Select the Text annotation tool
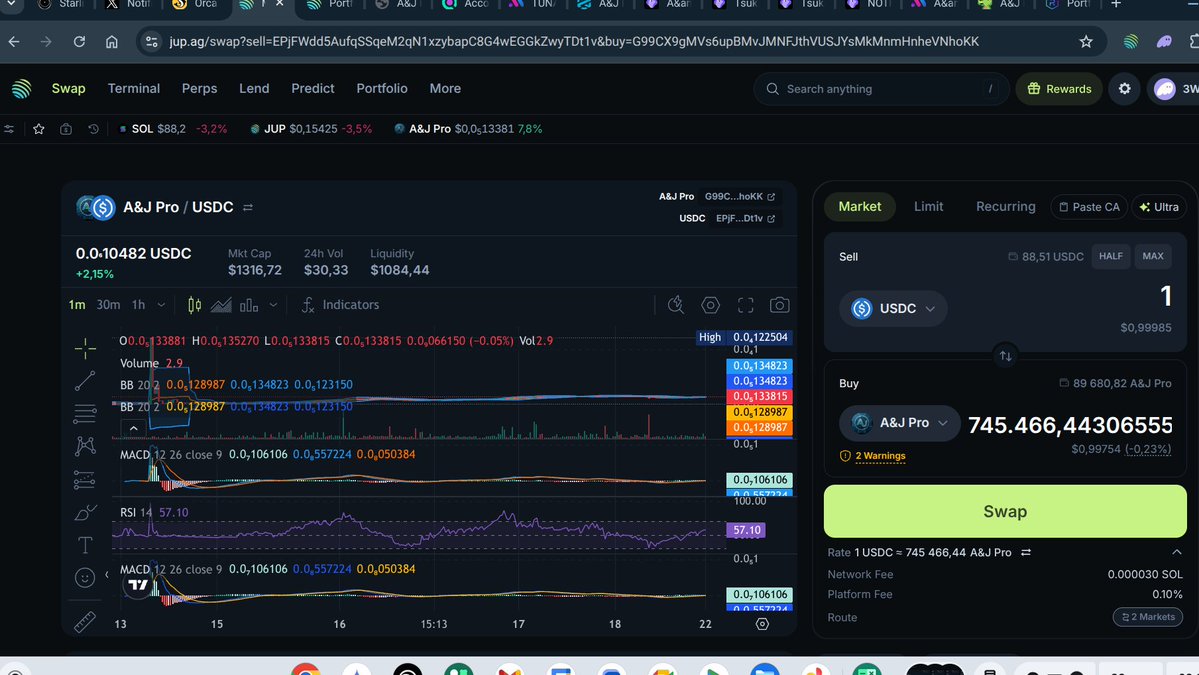The height and width of the screenshot is (675, 1199). click(85, 545)
